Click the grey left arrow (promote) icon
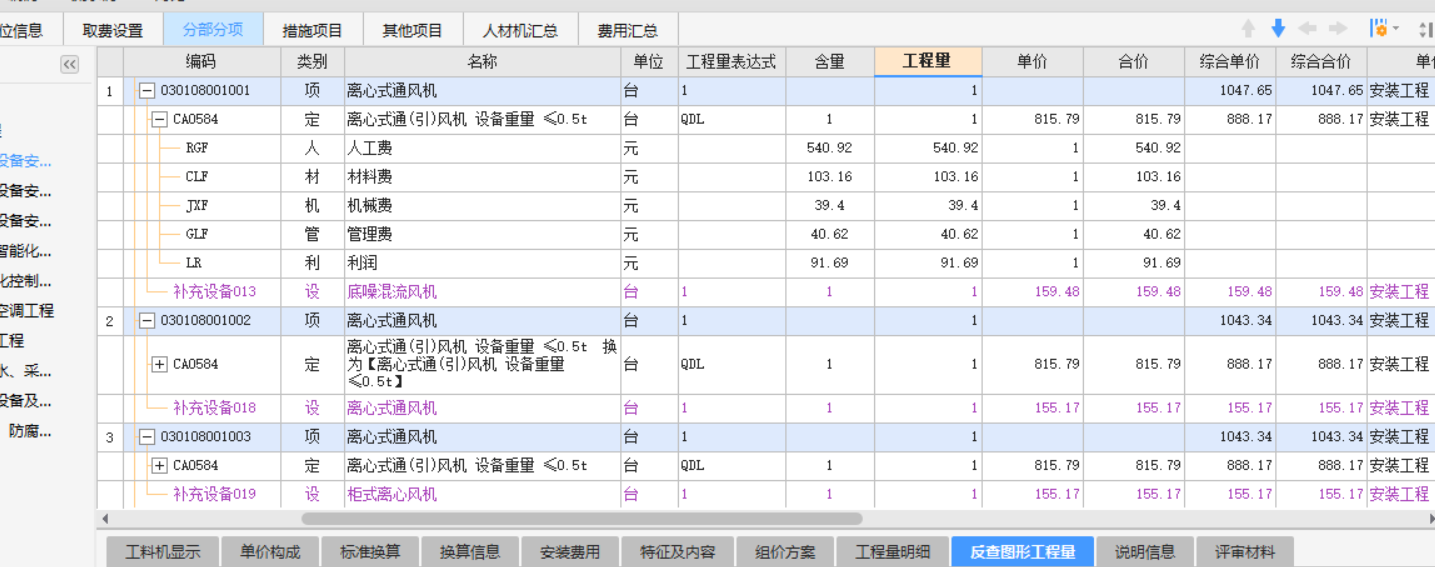The width and height of the screenshot is (1435, 567). [1307, 28]
